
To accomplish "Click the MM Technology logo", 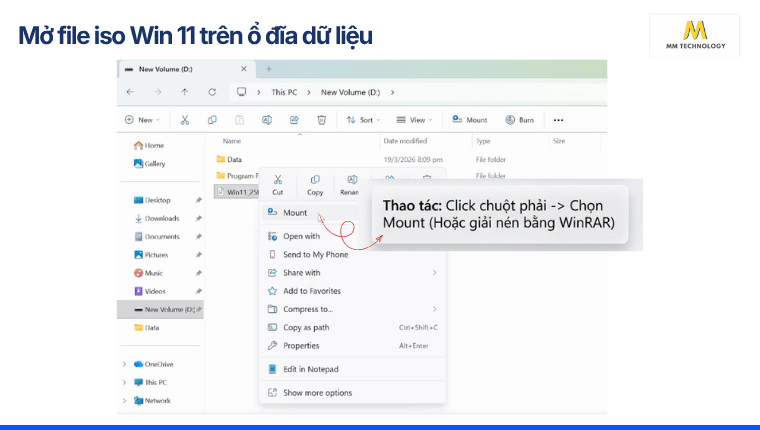I will click(695, 35).
